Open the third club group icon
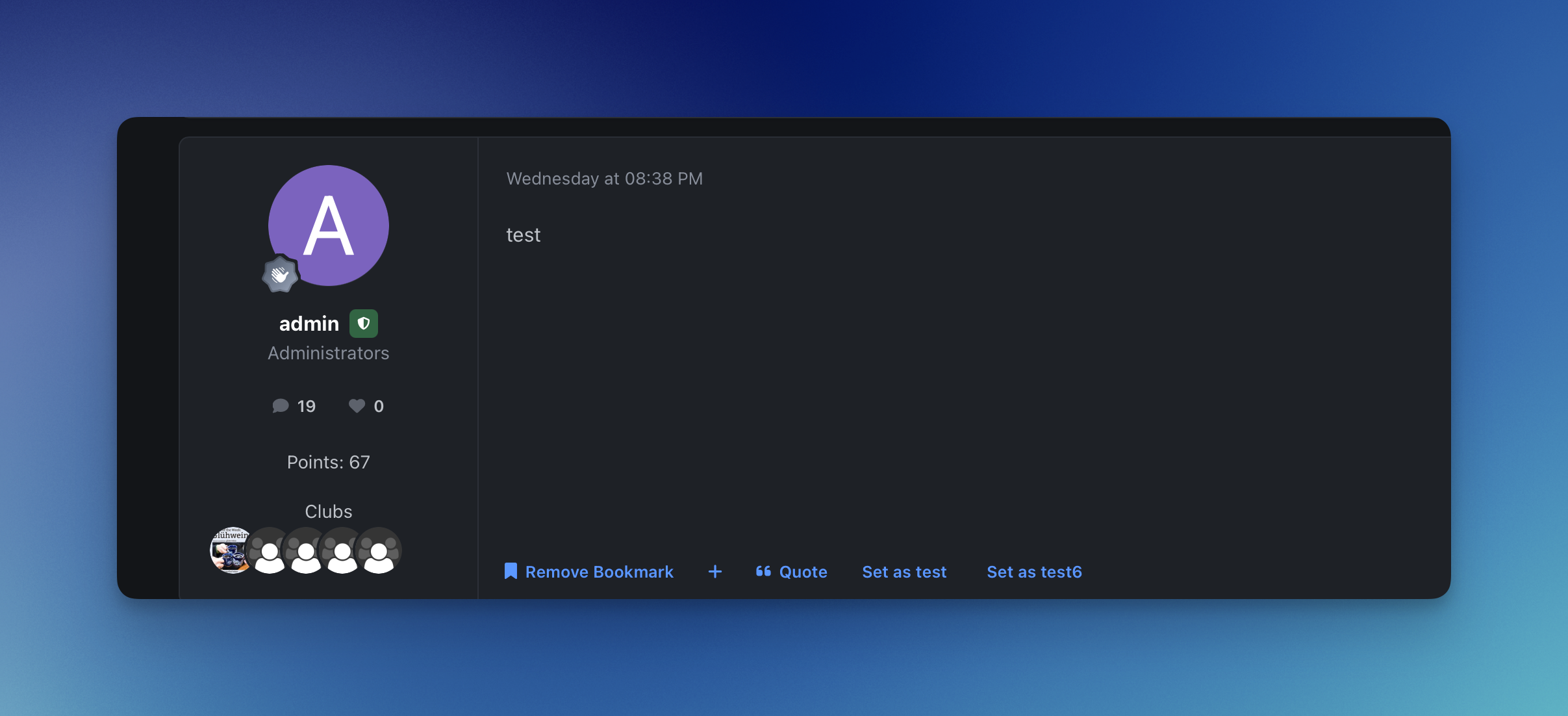The width and height of the screenshot is (1568, 716). [305, 552]
